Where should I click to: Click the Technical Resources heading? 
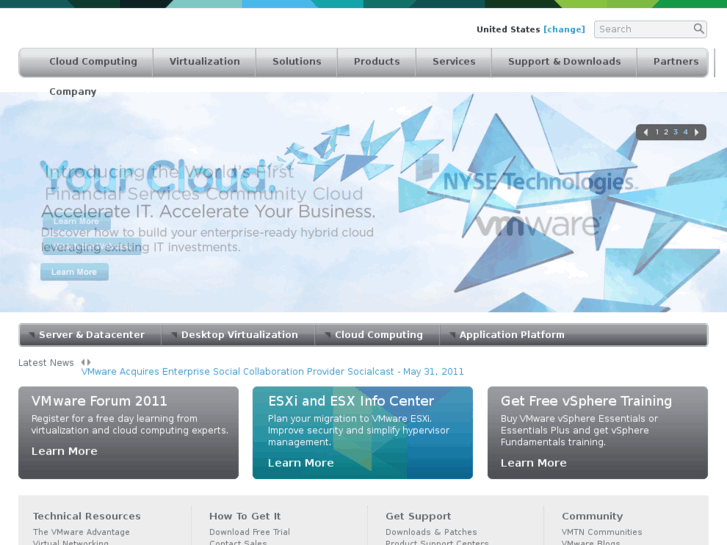point(87,516)
